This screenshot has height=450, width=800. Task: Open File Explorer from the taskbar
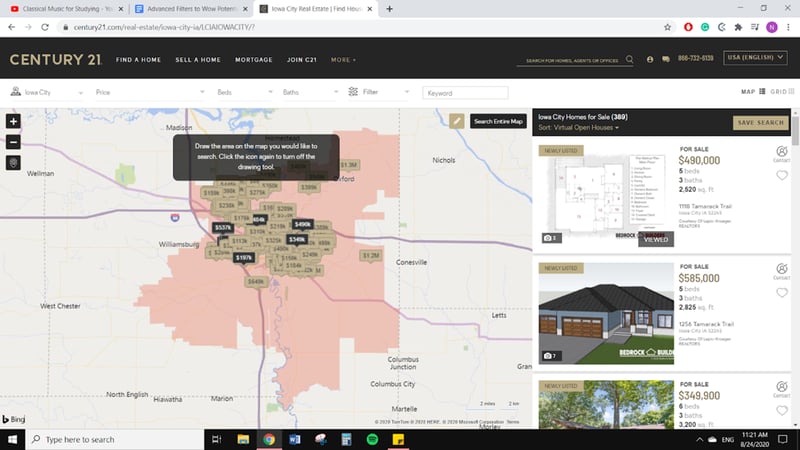(x=243, y=439)
